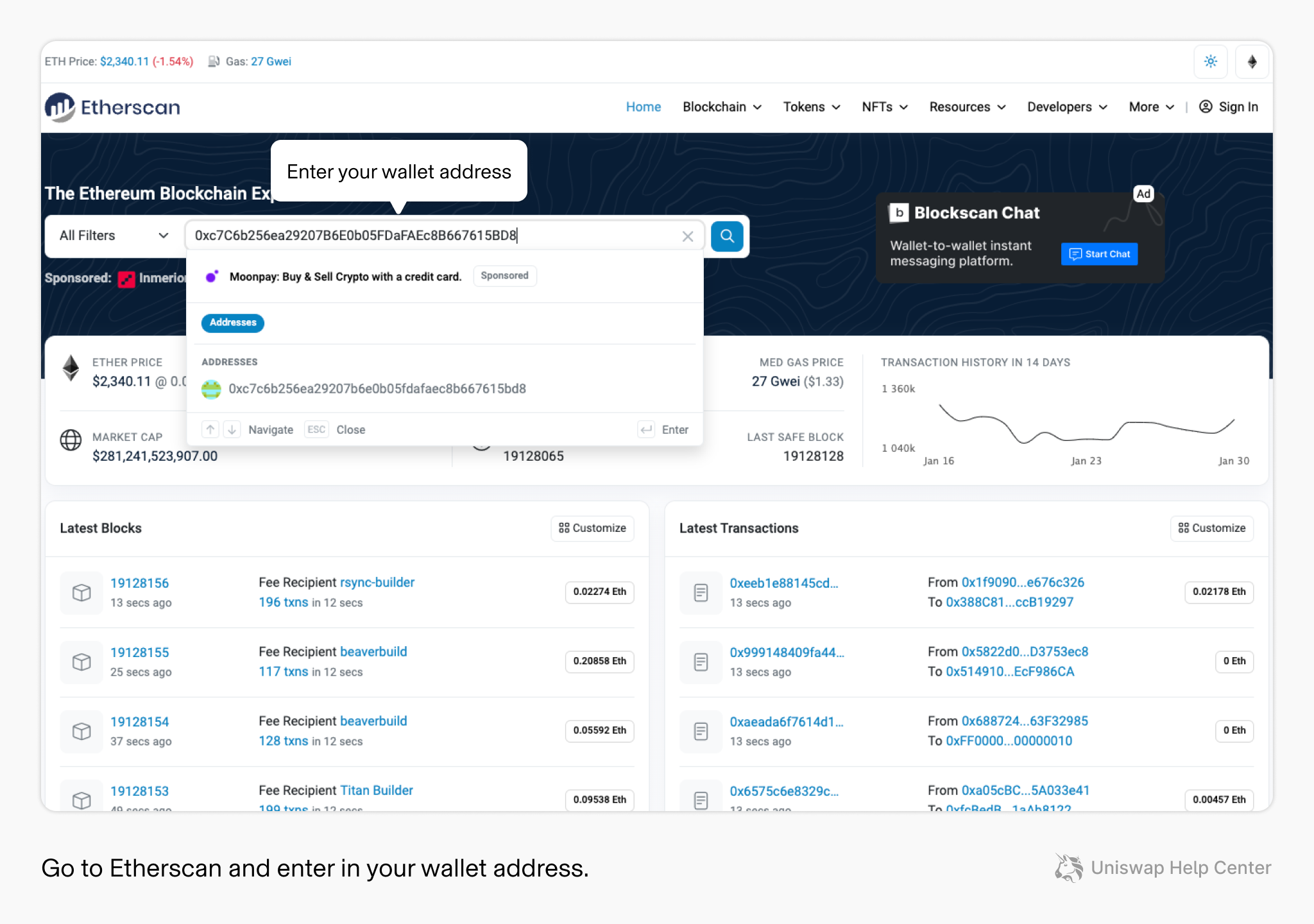Open recipient address 0xFF0000...00000010

[1009, 741]
